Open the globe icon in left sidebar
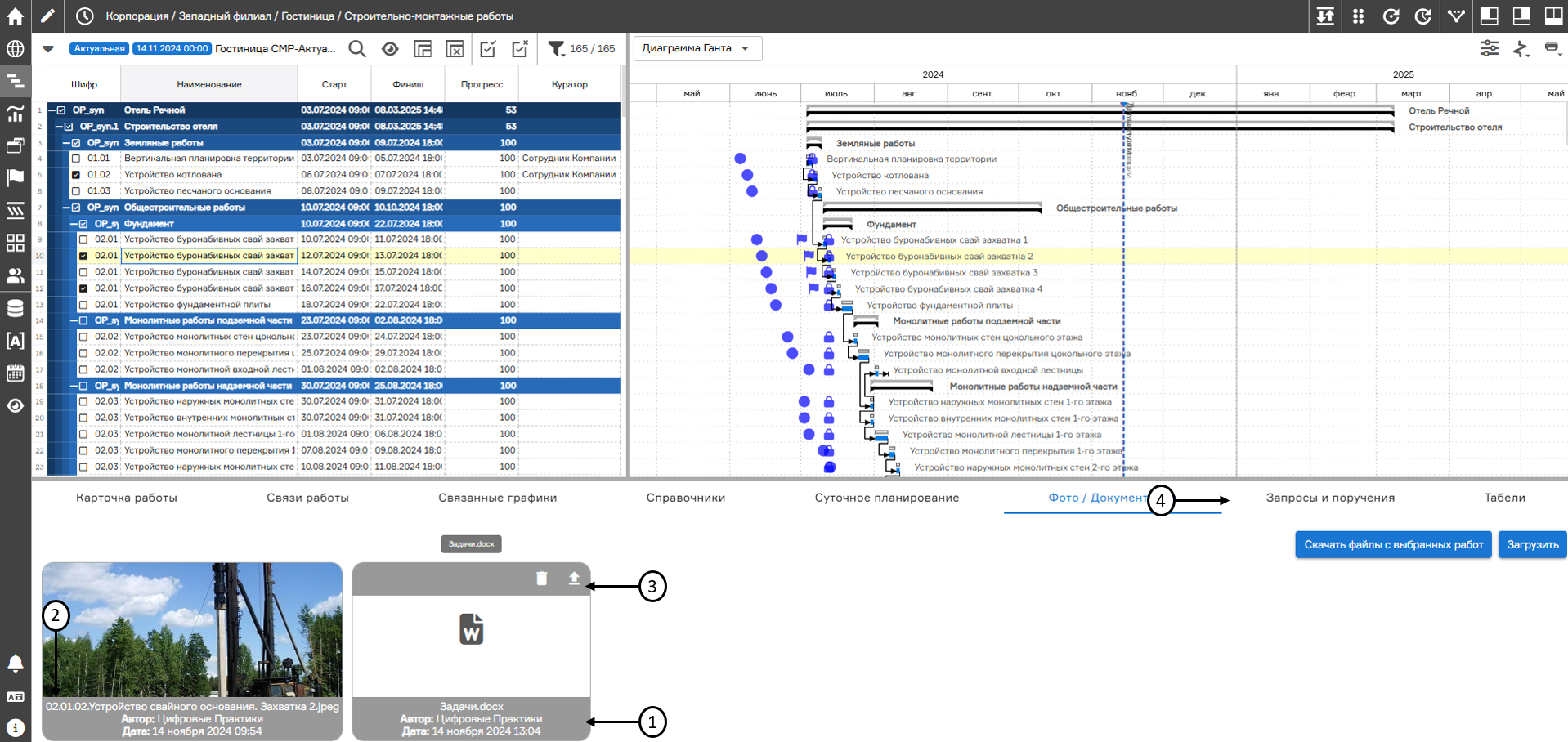This screenshot has width=1568, height=742. 15,48
